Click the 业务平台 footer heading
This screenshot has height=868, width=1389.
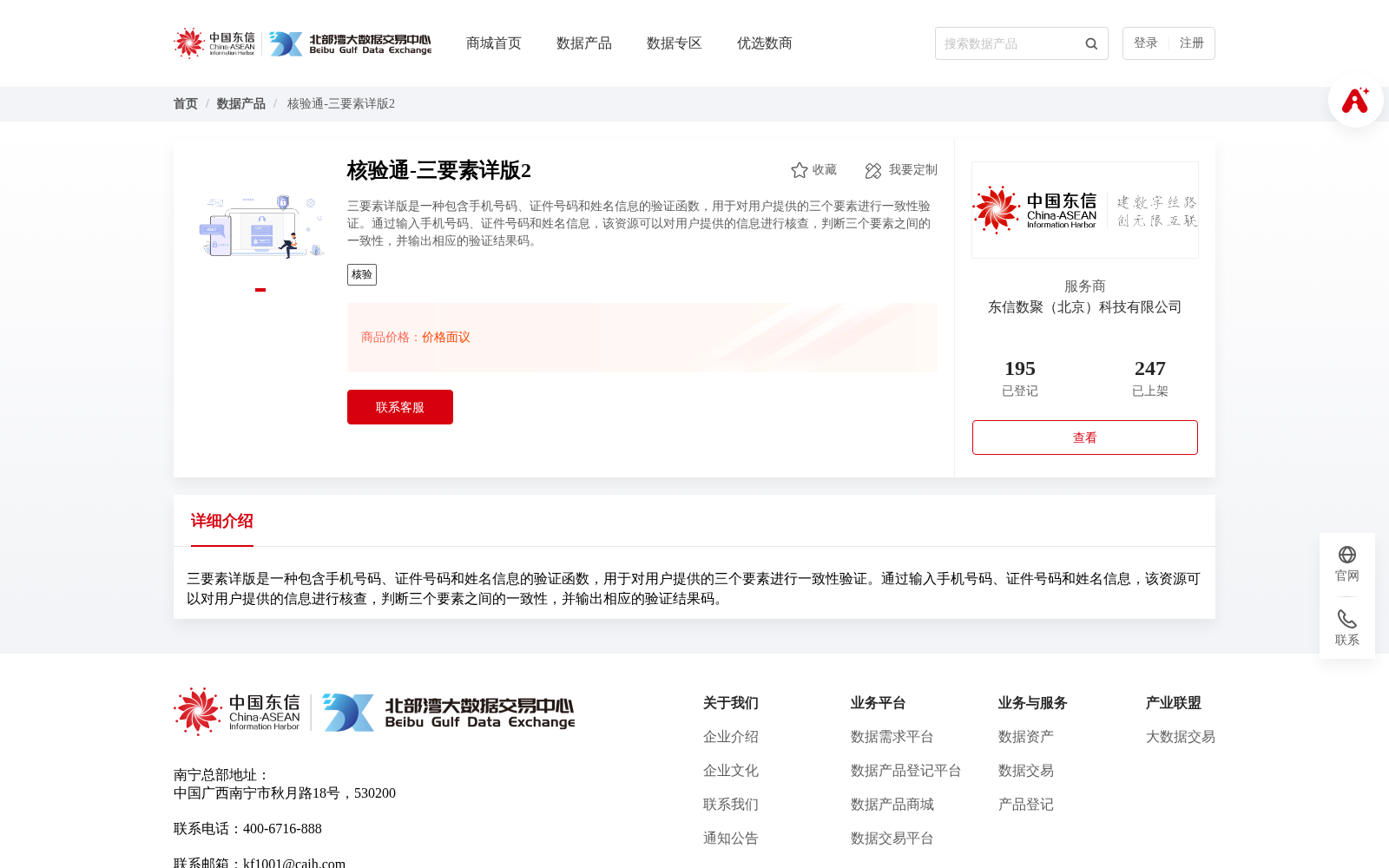(x=879, y=703)
